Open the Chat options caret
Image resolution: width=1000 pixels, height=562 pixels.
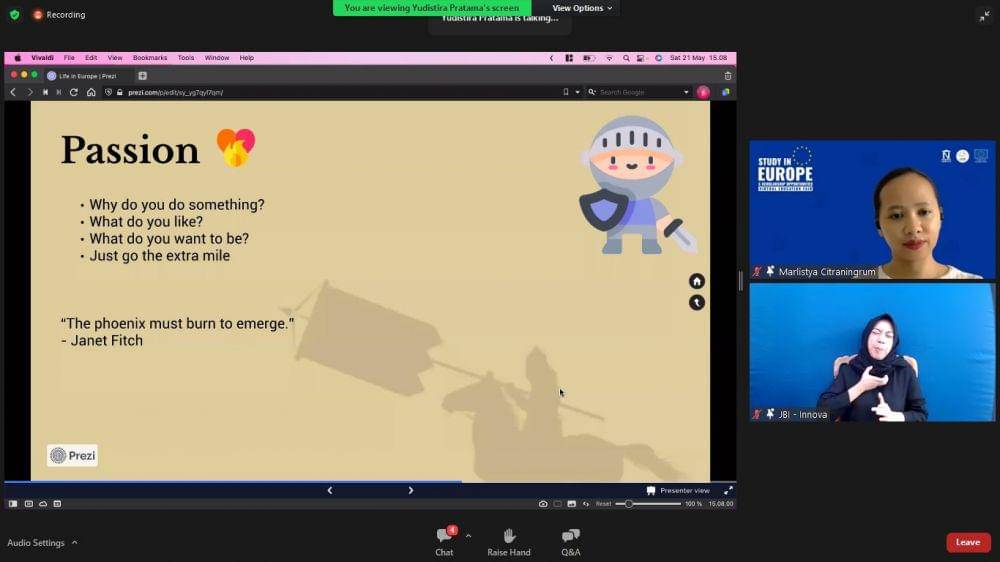(468, 535)
